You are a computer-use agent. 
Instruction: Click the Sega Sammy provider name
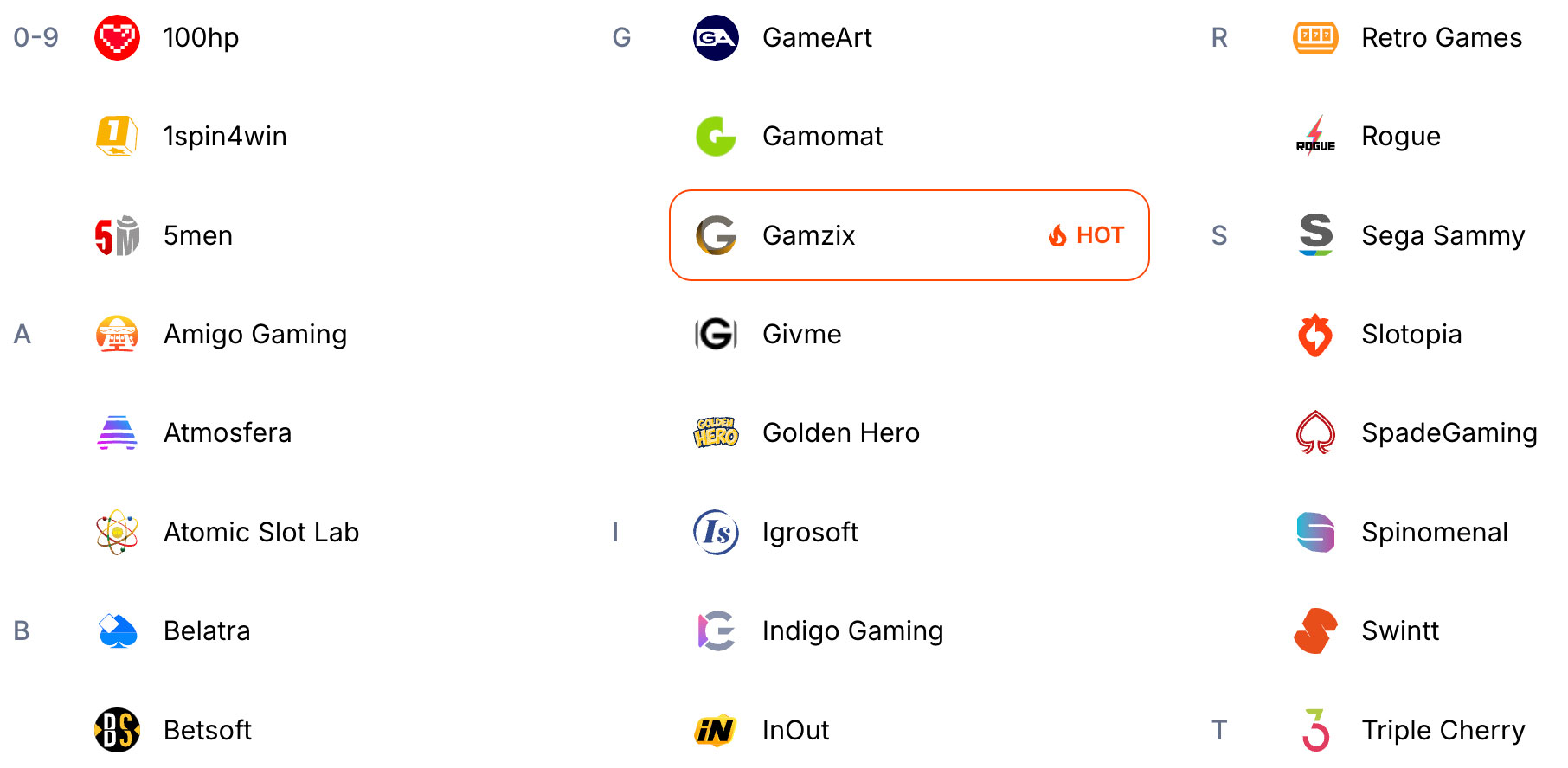[1443, 235]
